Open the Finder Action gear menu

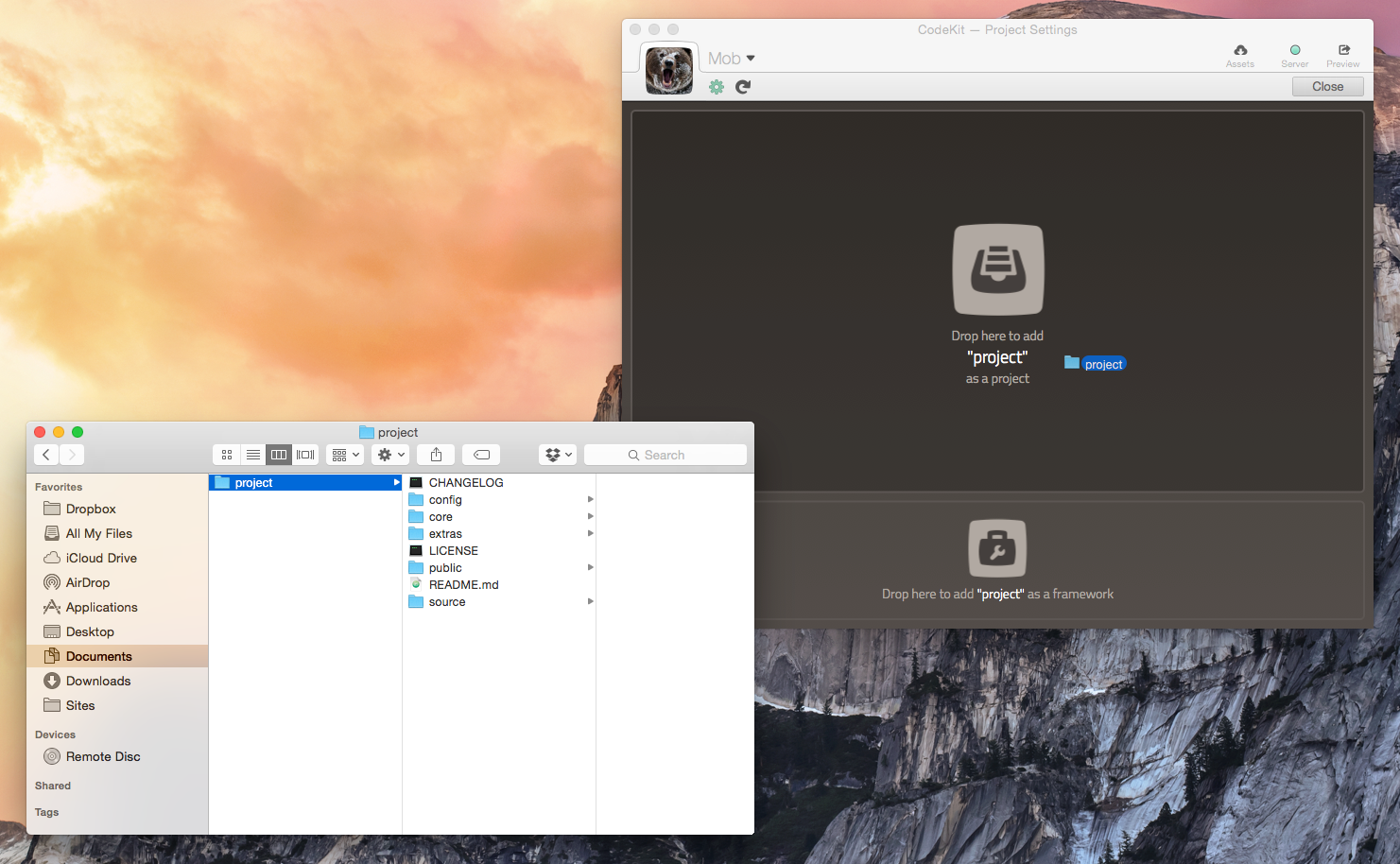pyautogui.click(x=390, y=455)
